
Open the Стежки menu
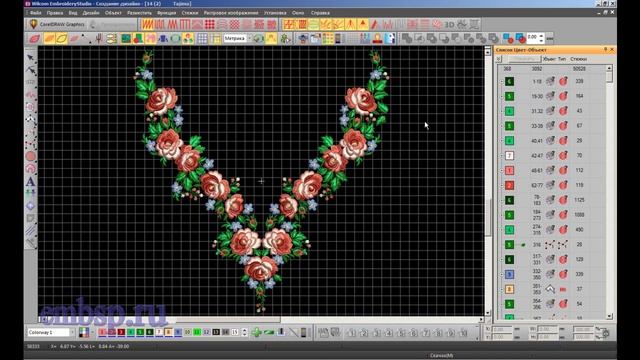click(190, 13)
